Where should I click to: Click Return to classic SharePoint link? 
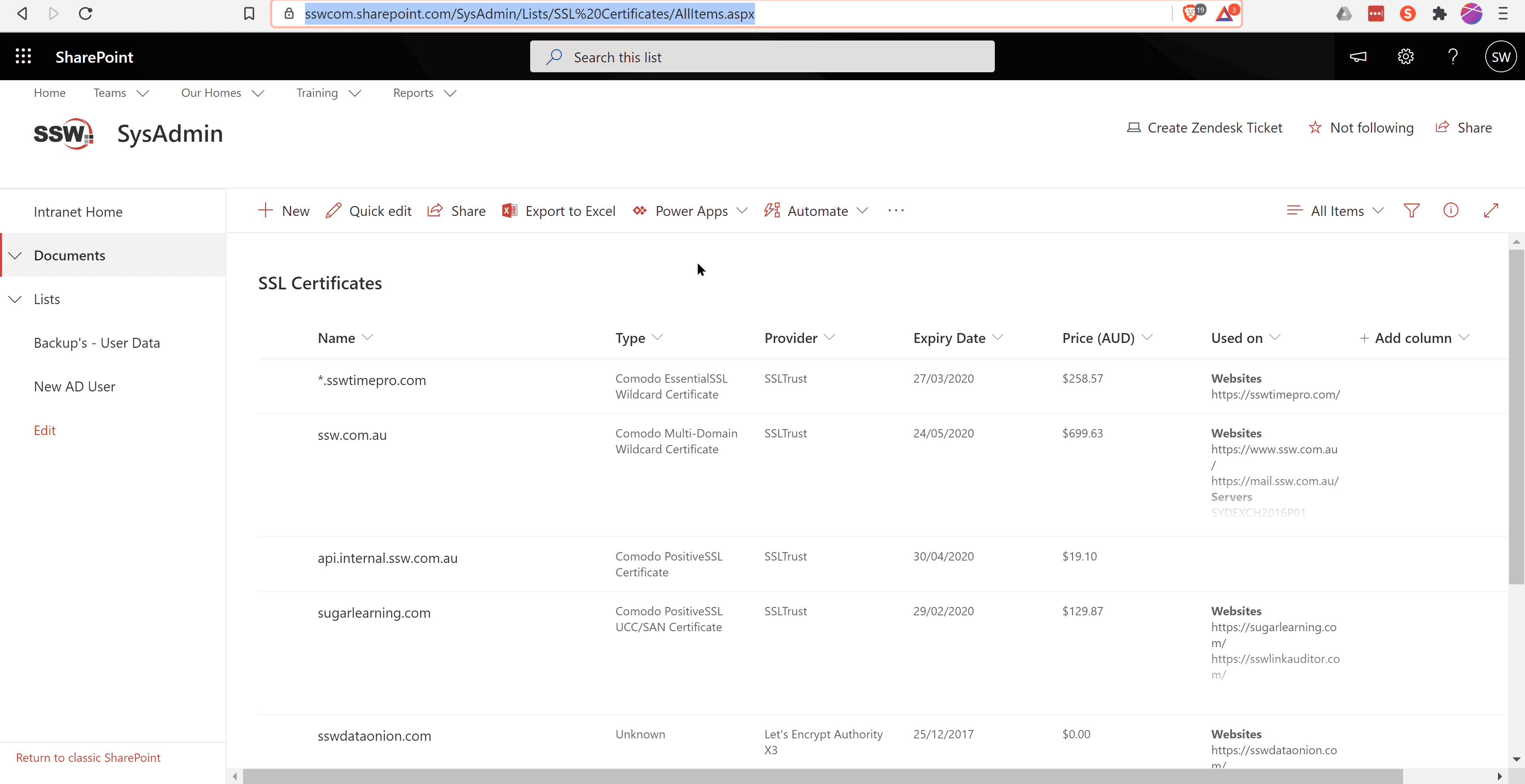(x=88, y=757)
